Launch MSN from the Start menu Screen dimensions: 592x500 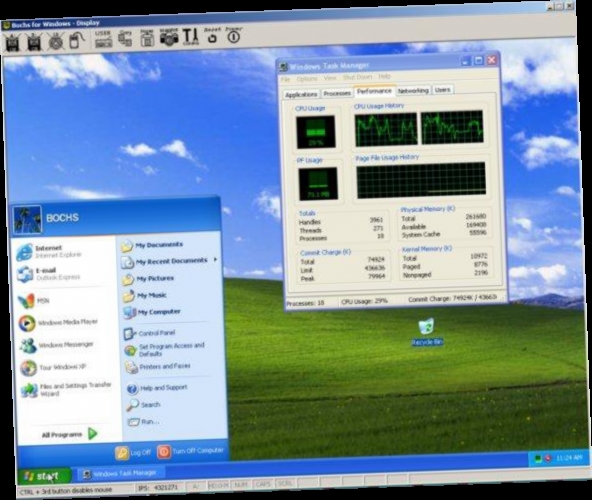click(x=34, y=301)
